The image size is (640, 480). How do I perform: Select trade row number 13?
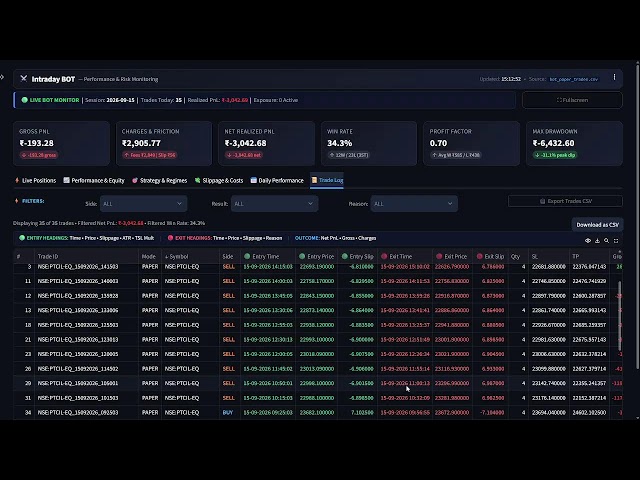click(x=318, y=310)
